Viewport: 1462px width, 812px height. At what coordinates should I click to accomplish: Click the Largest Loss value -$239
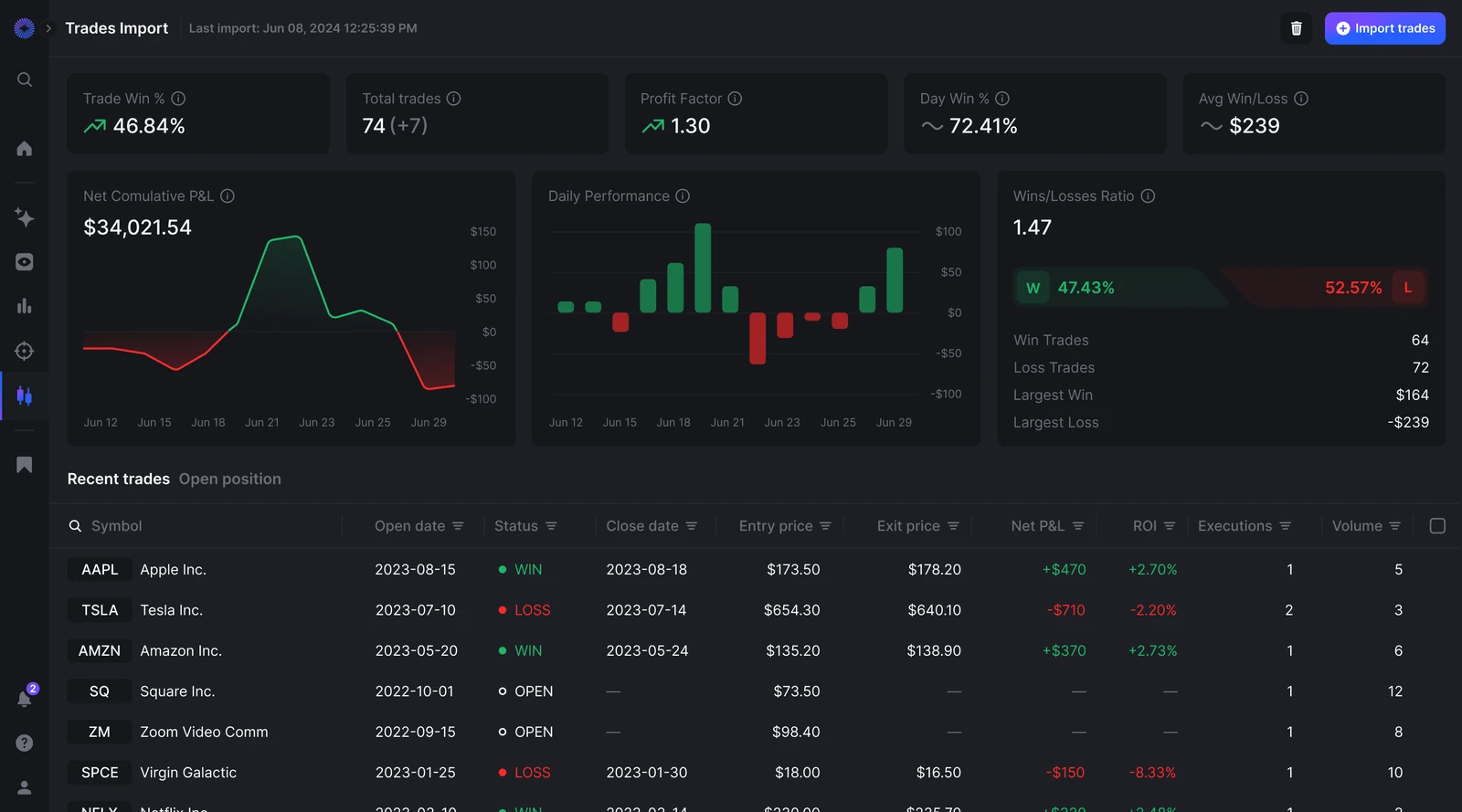pos(1408,423)
